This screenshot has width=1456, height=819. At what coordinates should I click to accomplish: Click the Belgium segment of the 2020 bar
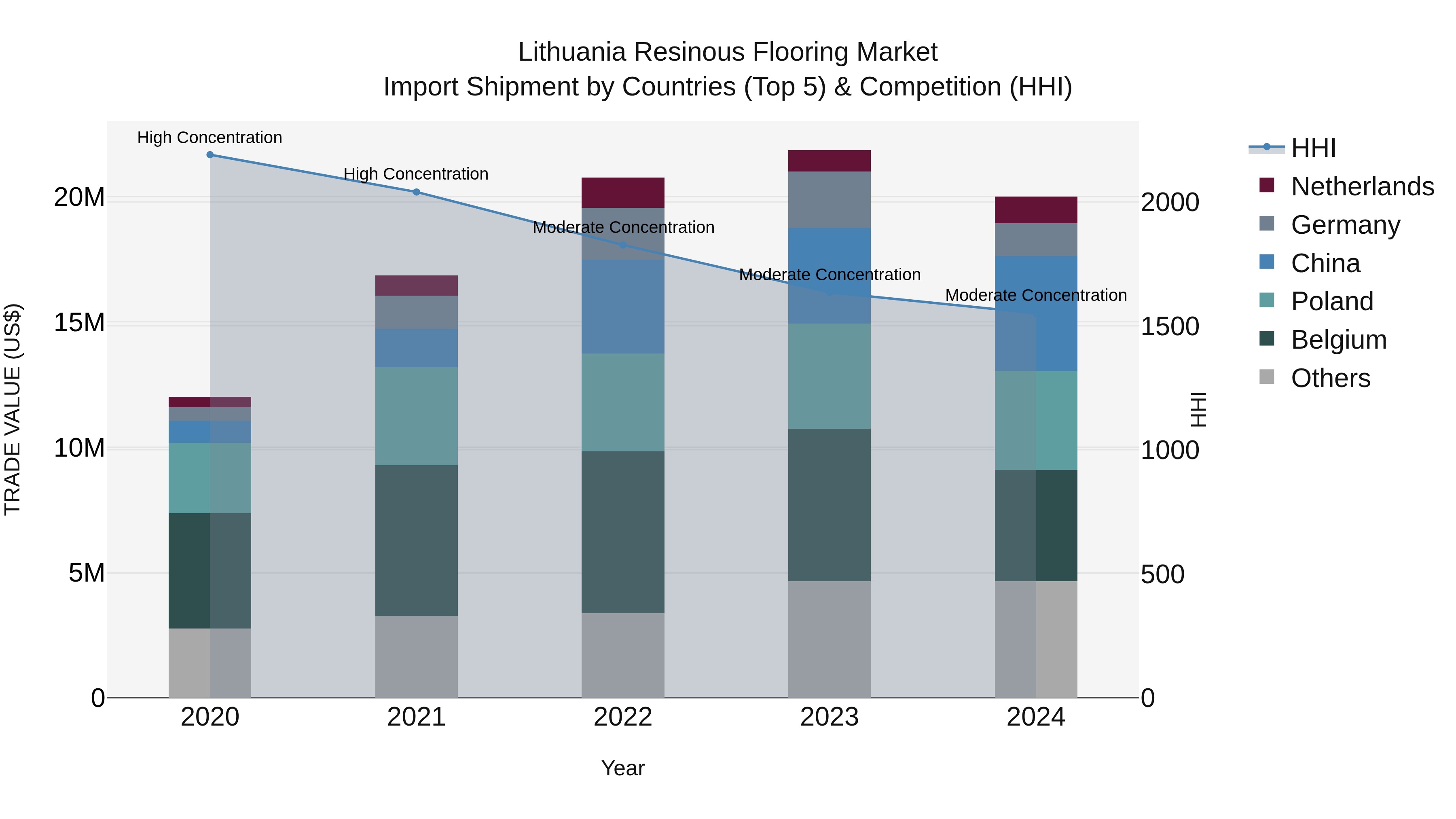[210, 571]
